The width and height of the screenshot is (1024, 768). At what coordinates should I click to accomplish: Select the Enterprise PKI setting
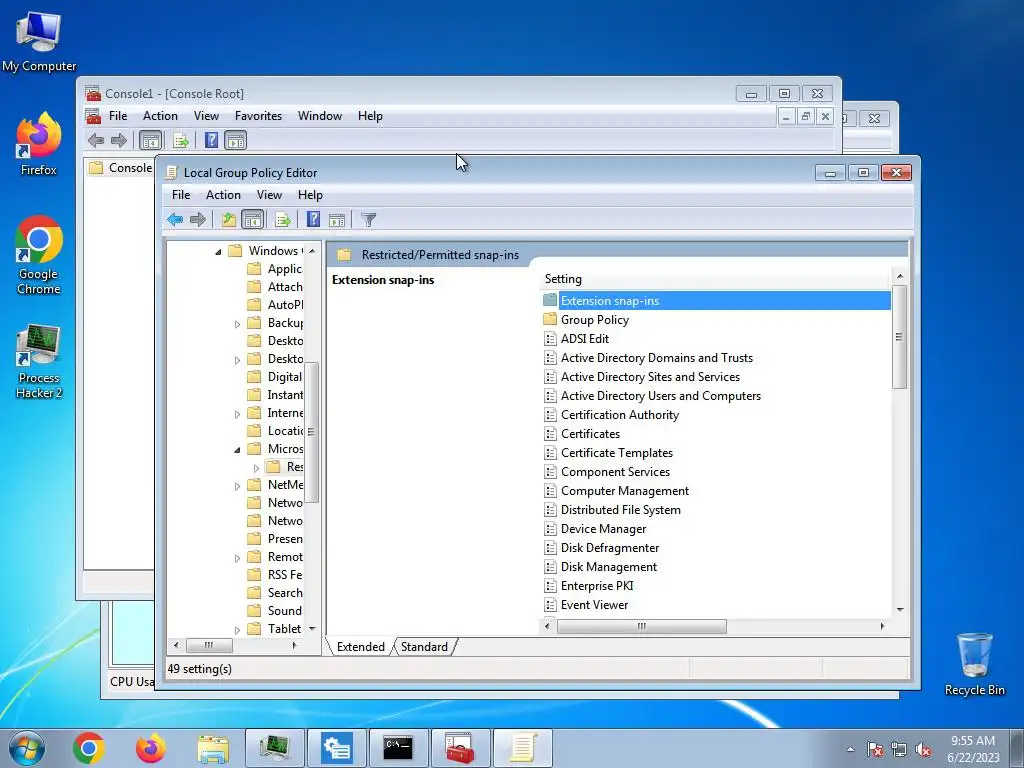[597, 586]
